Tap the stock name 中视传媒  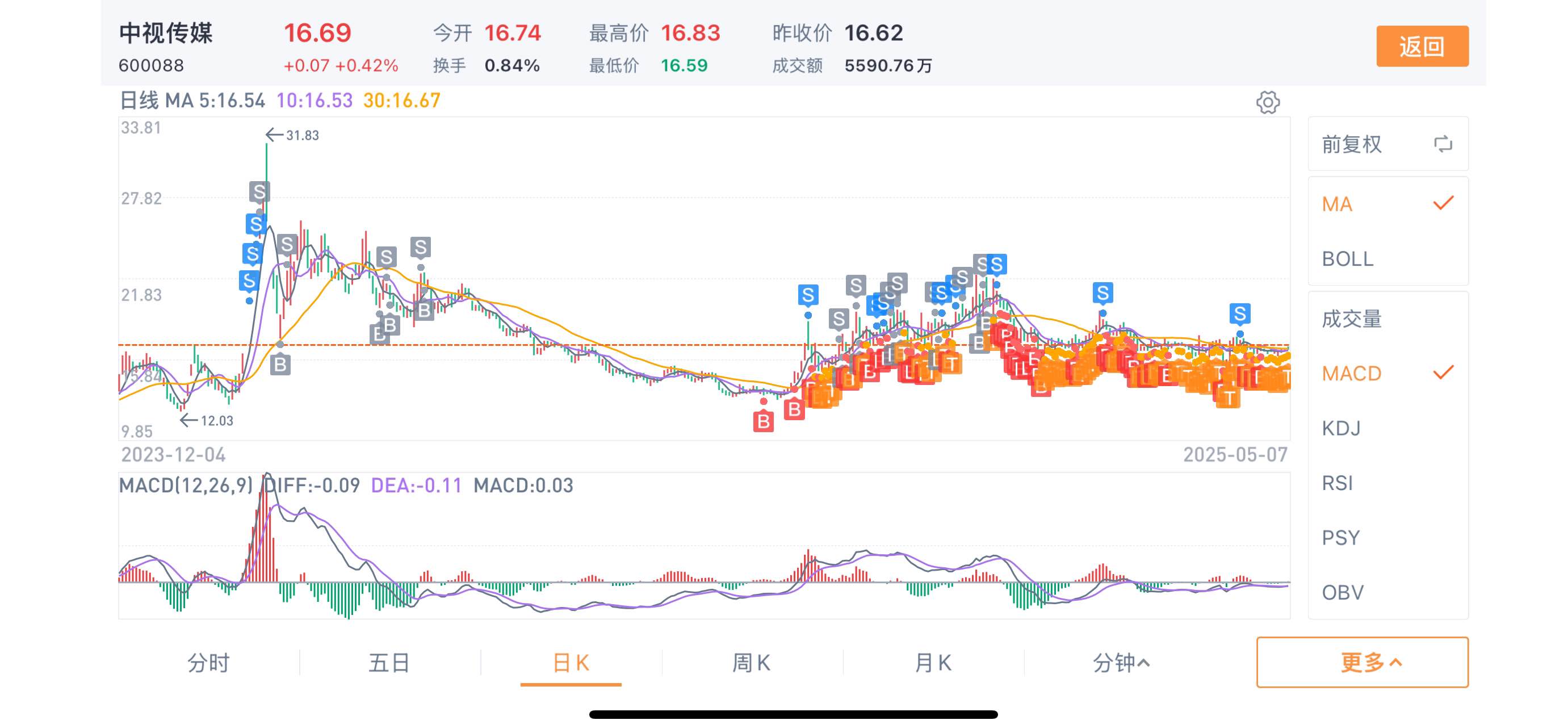[x=166, y=33]
